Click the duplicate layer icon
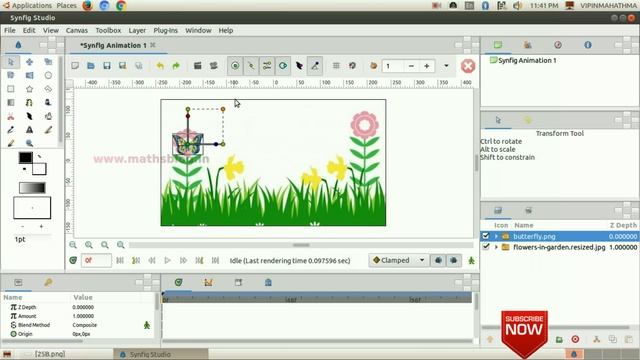Viewport: 640px width, 360px height. click(x=612, y=339)
